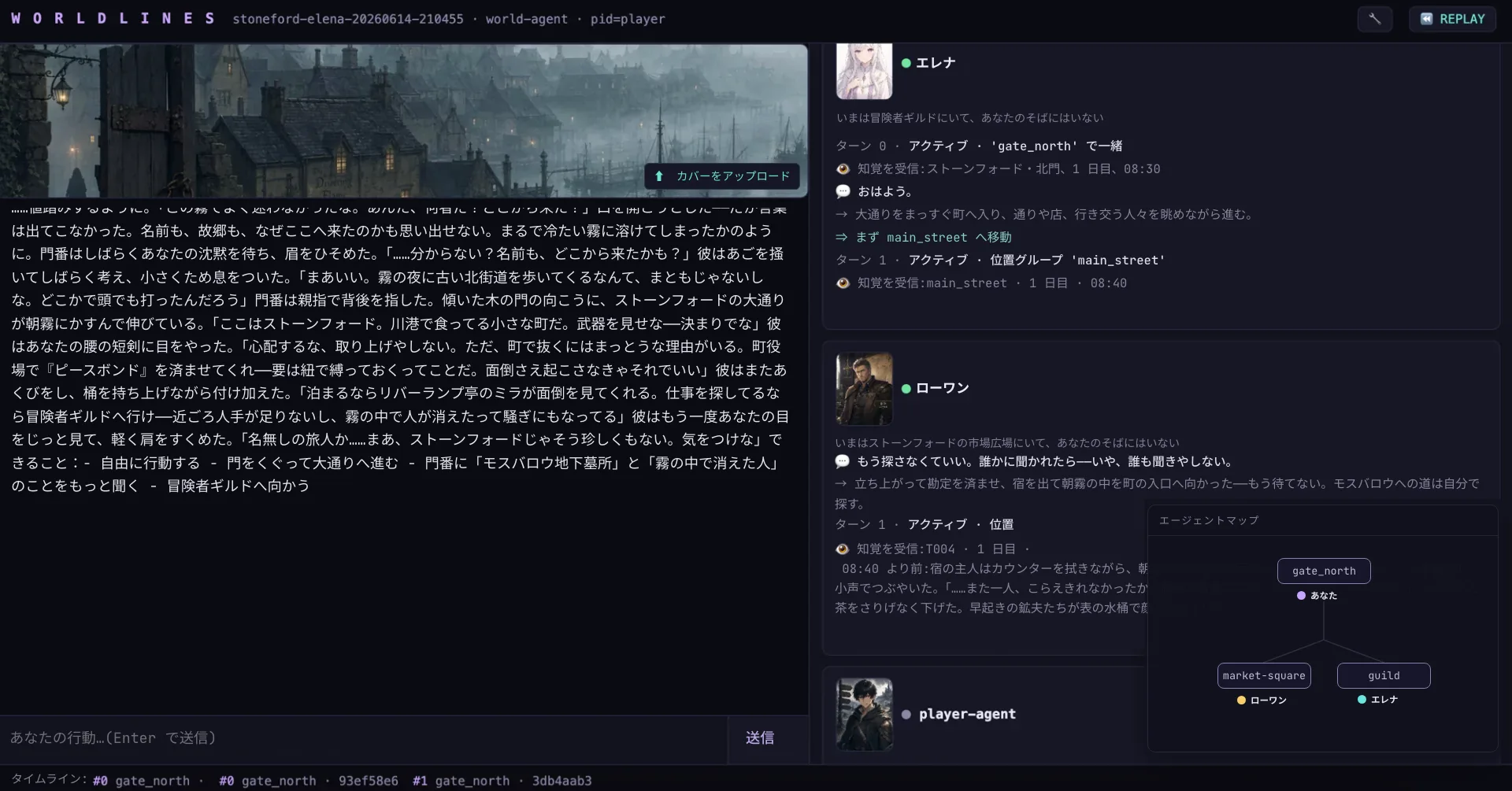
Task: Click the speech bubble icon beside もう探さなくていい
Action: (842, 461)
